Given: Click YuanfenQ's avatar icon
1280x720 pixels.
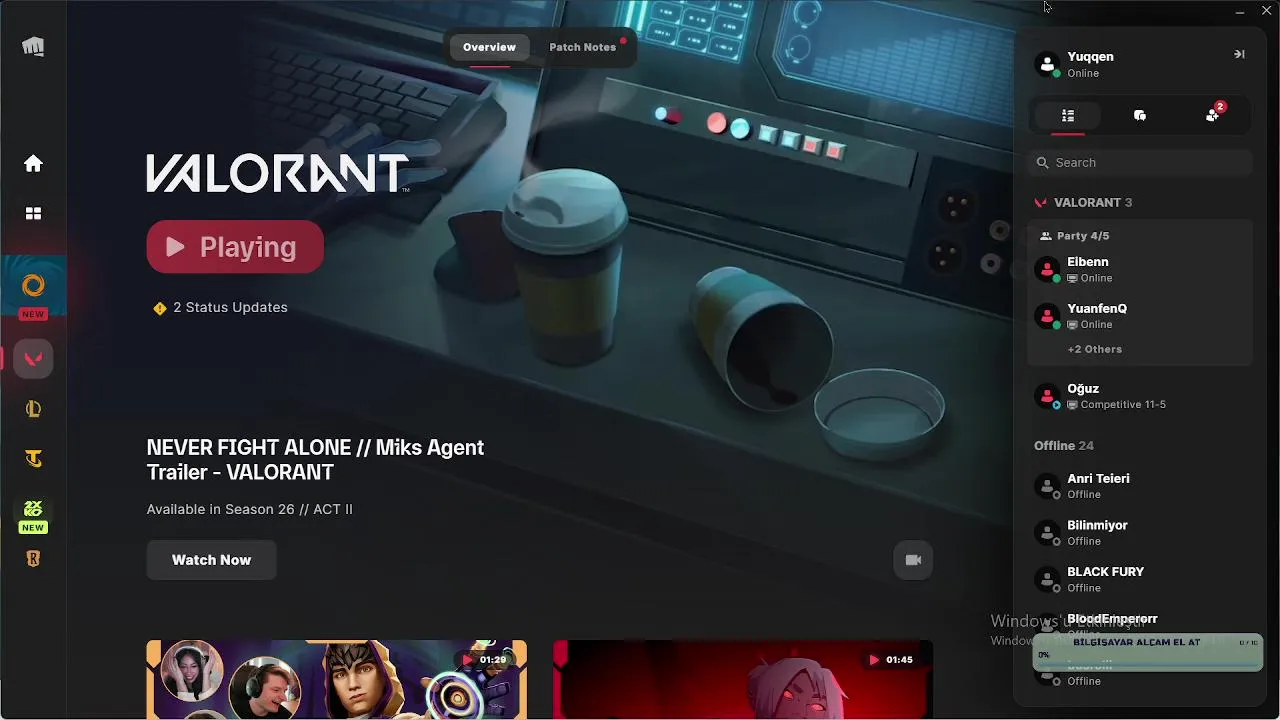Looking at the screenshot, I should pyautogui.click(x=1047, y=317).
